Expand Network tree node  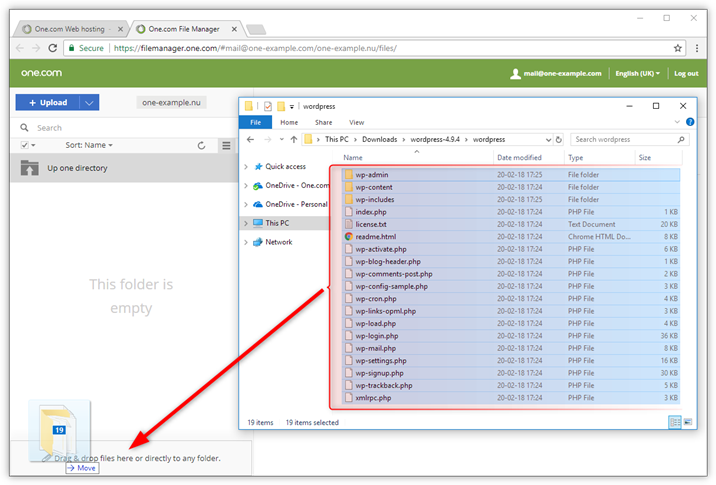[246, 242]
